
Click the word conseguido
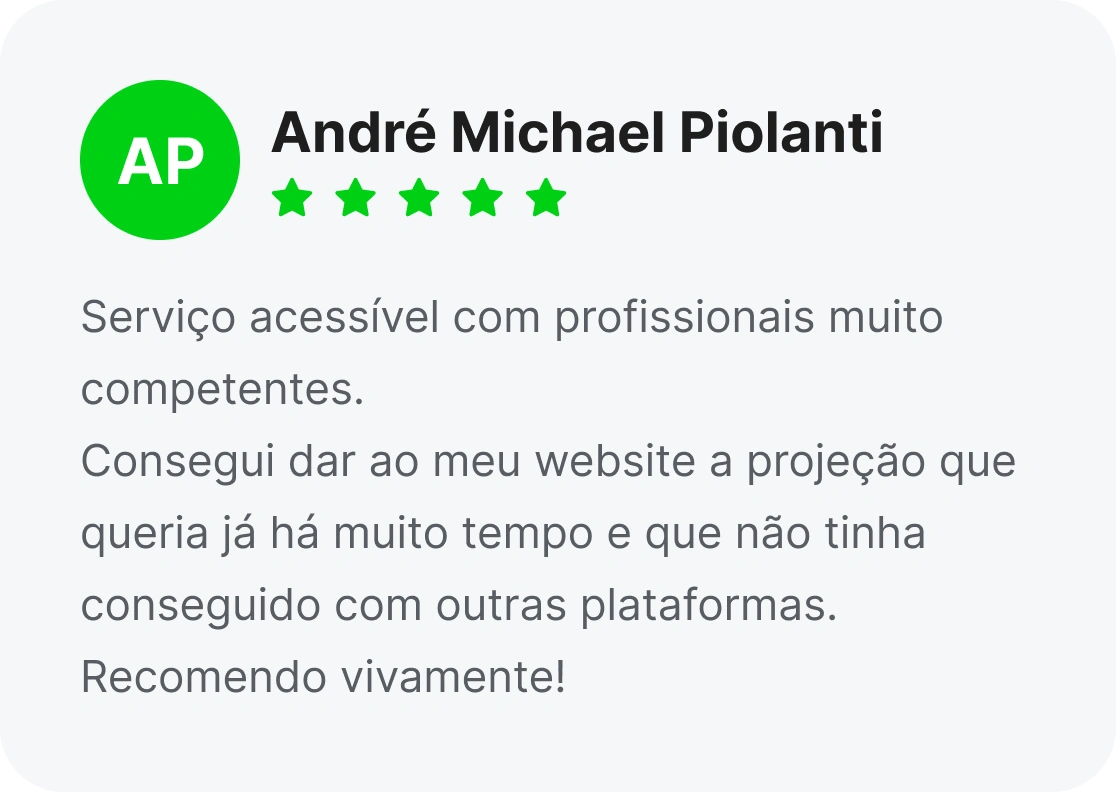(201, 607)
